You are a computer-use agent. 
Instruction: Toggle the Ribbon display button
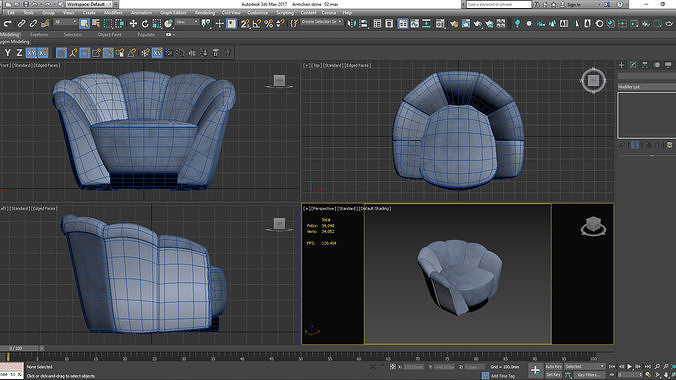click(403, 24)
